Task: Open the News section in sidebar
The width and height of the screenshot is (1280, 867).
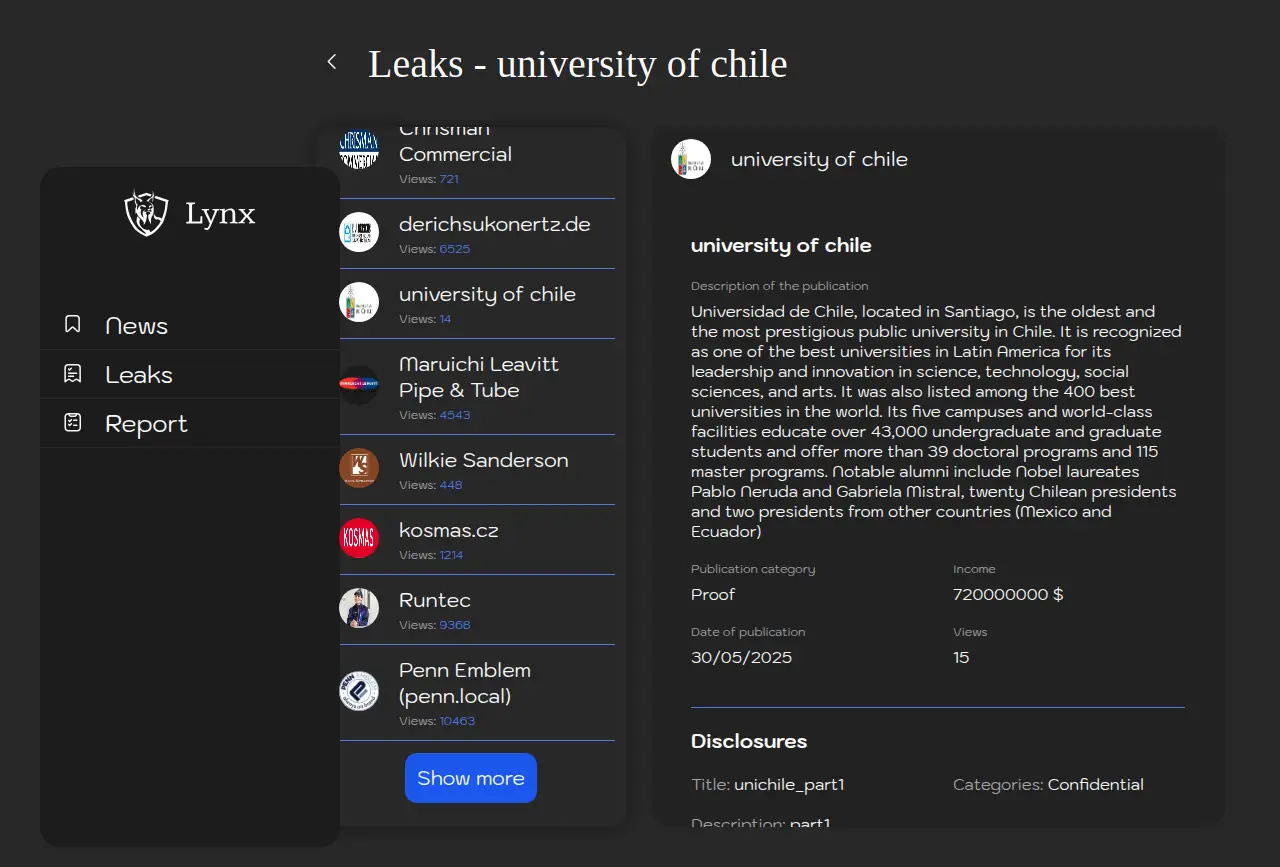Action: click(x=137, y=326)
